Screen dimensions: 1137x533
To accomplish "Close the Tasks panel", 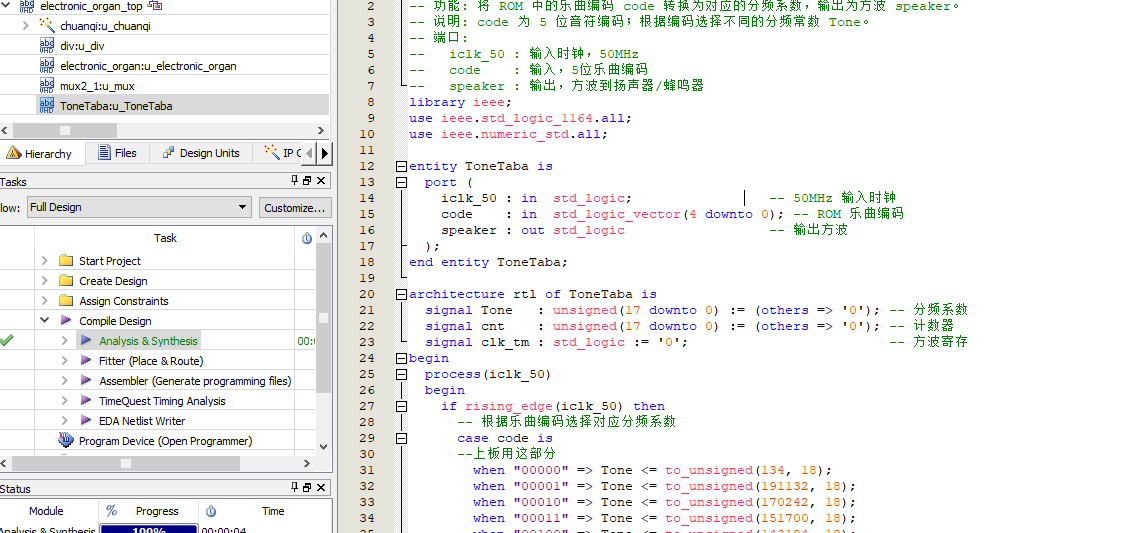I will pos(321,181).
